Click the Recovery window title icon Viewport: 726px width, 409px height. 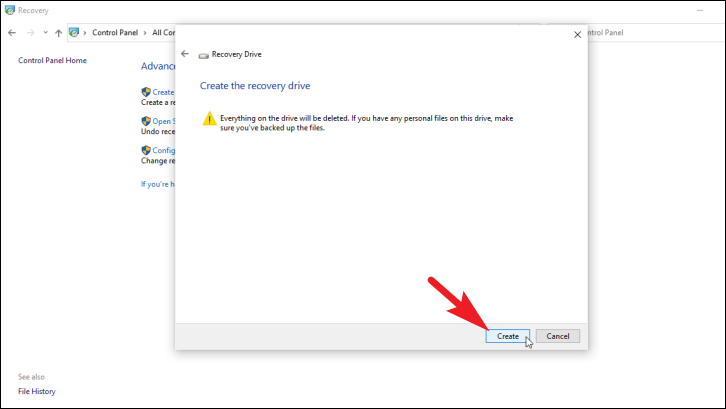9,10
